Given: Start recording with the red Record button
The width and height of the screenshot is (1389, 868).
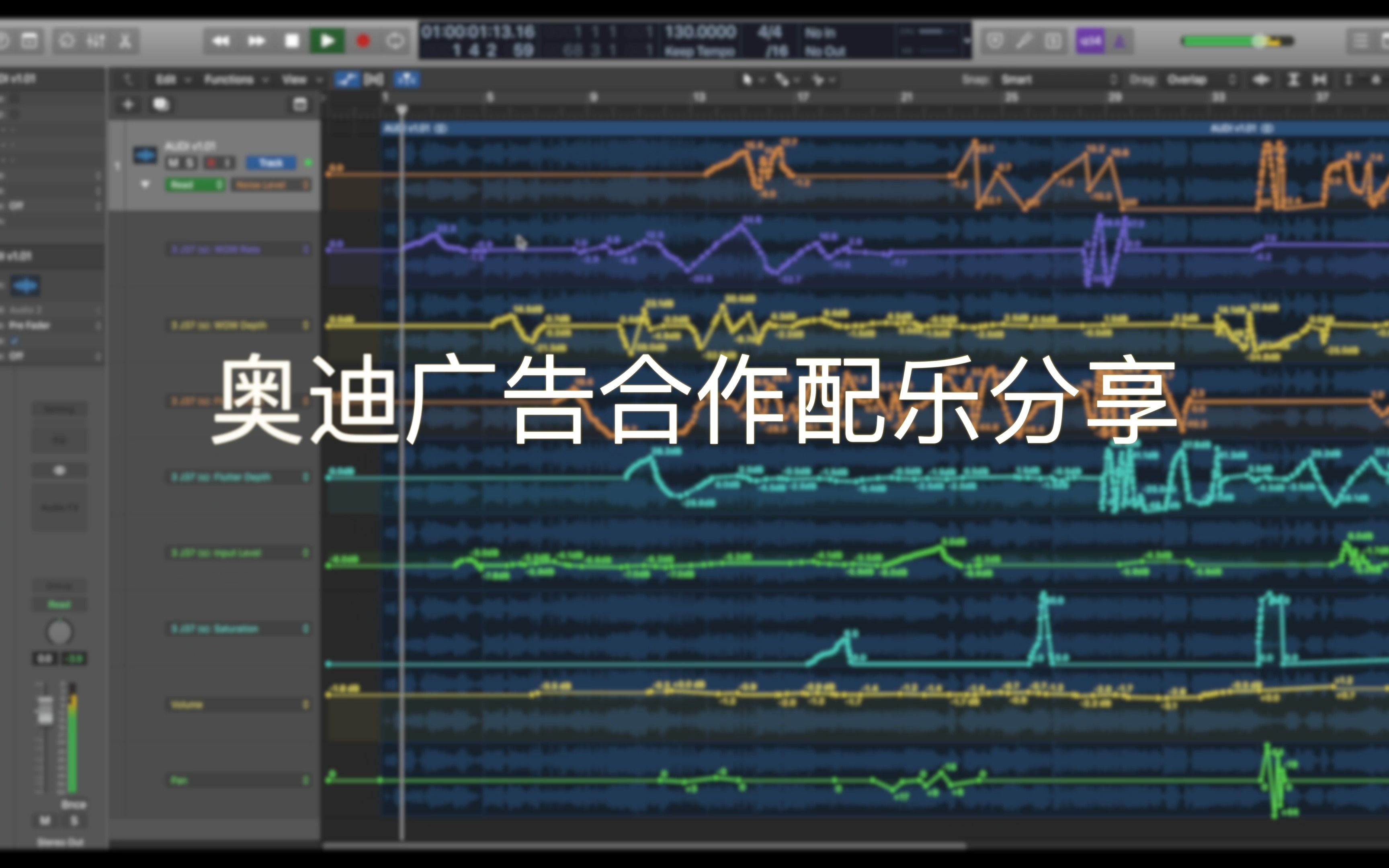Looking at the screenshot, I should click(363, 41).
